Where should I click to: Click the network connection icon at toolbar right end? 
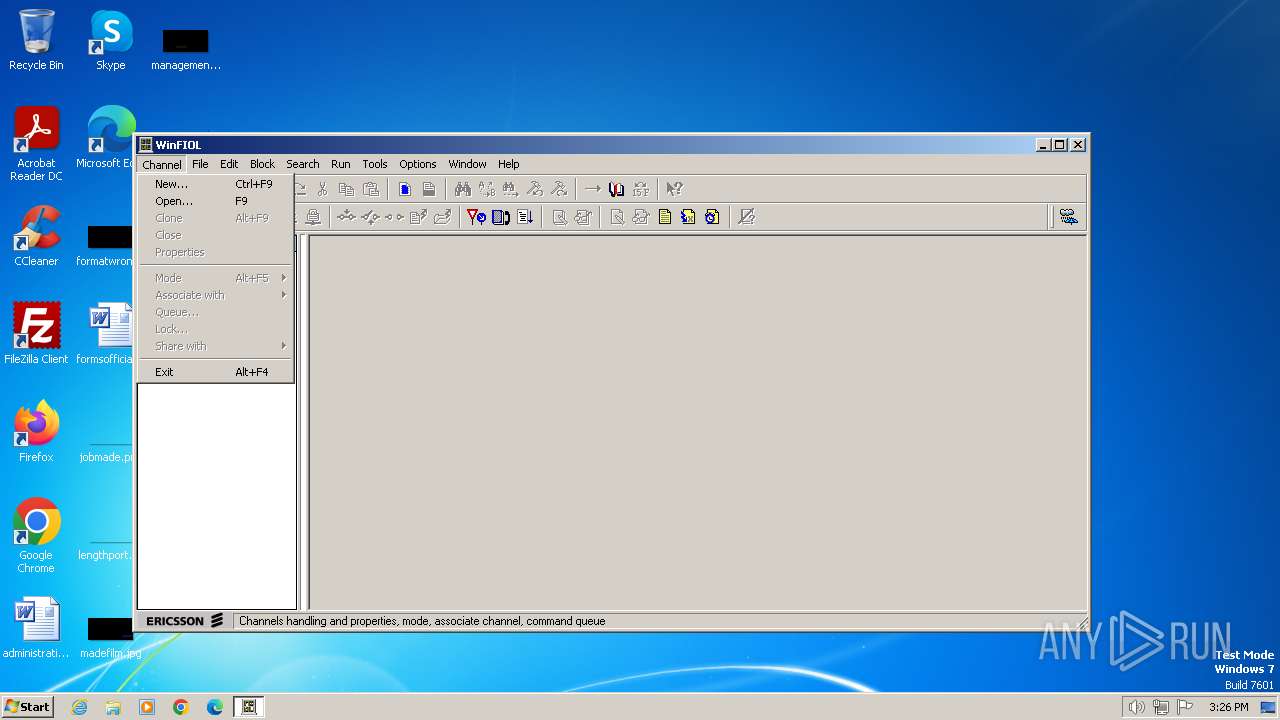[x=1068, y=217]
